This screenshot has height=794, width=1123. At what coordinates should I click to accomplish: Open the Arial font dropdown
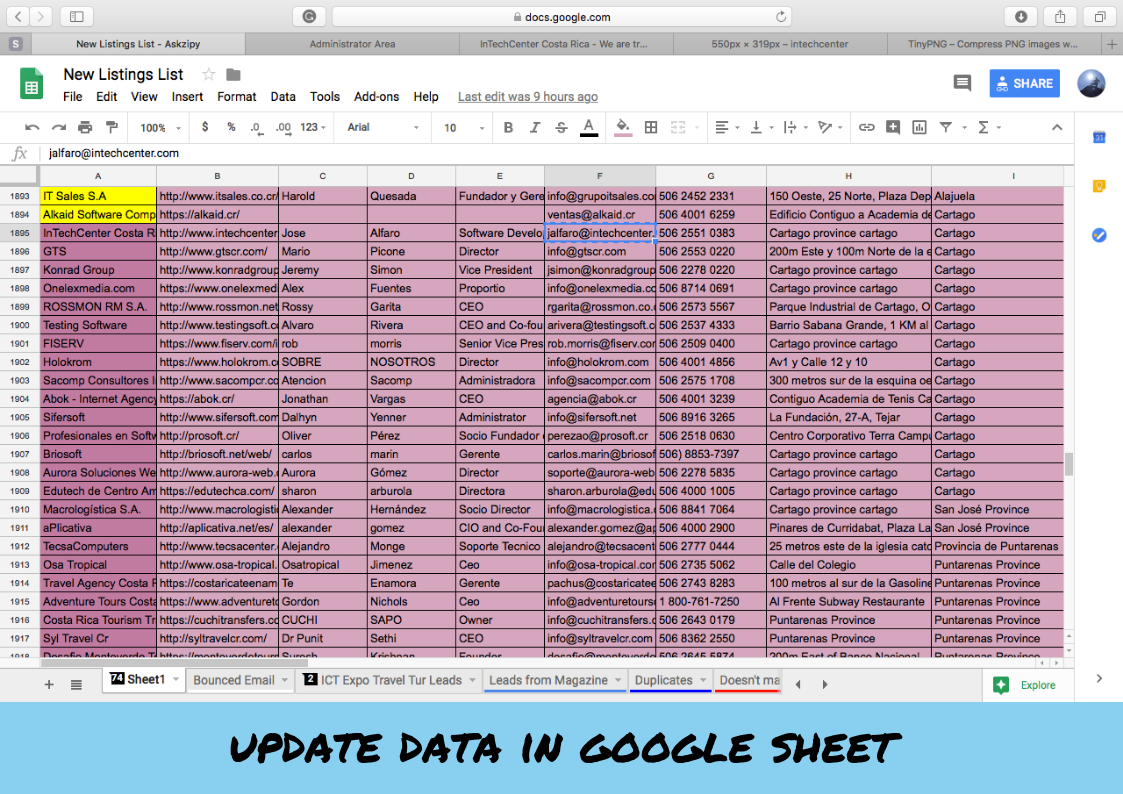pos(384,128)
